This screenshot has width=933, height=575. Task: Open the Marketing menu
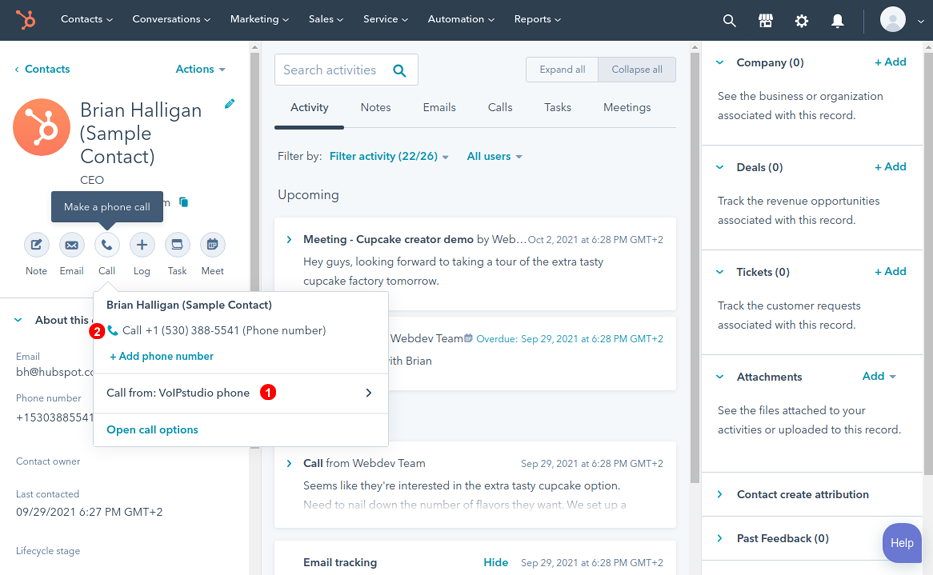pyautogui.click(x=259, y=19)
